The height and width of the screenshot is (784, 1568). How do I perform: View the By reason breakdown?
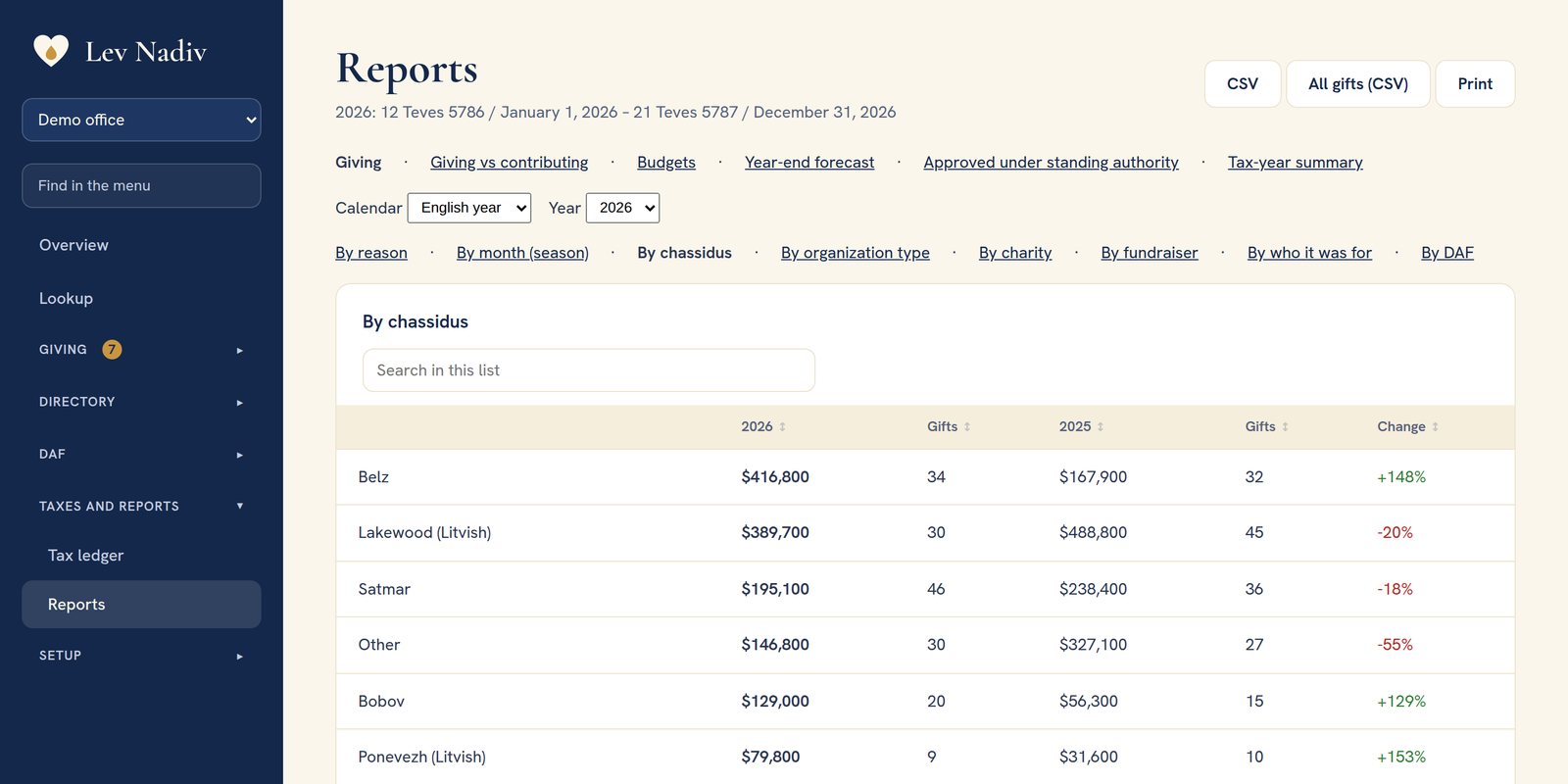tap(371, 253)
